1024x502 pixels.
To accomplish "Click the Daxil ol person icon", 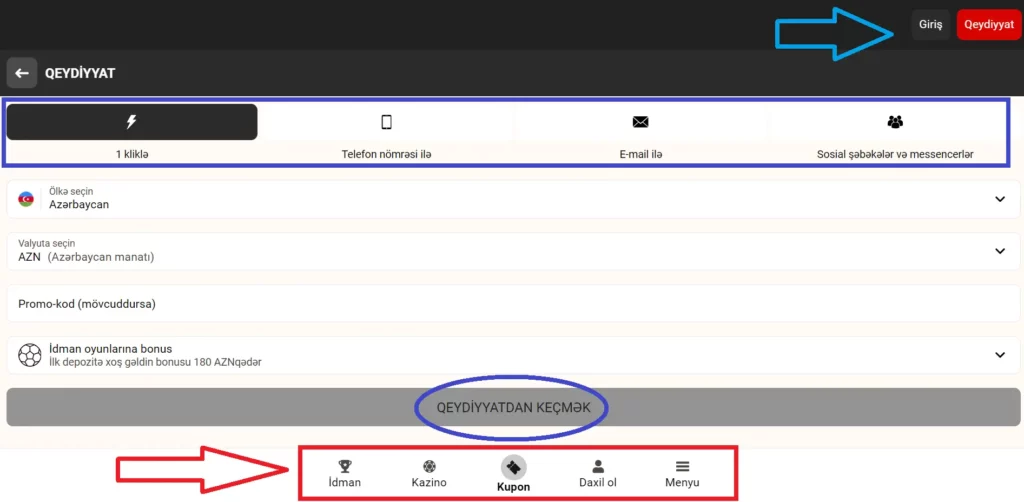I will 598,467.
